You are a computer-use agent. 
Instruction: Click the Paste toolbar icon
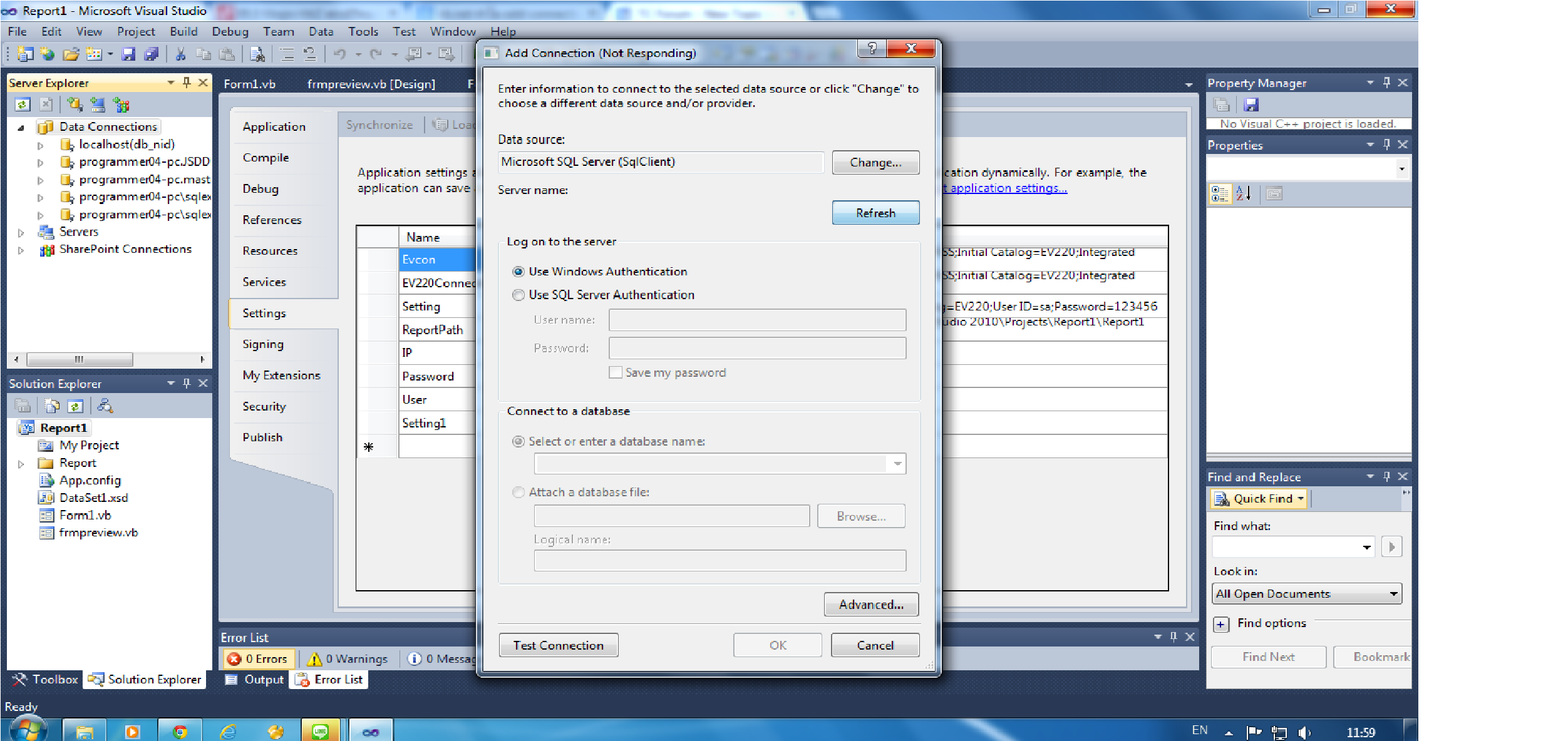pos(227,54)
